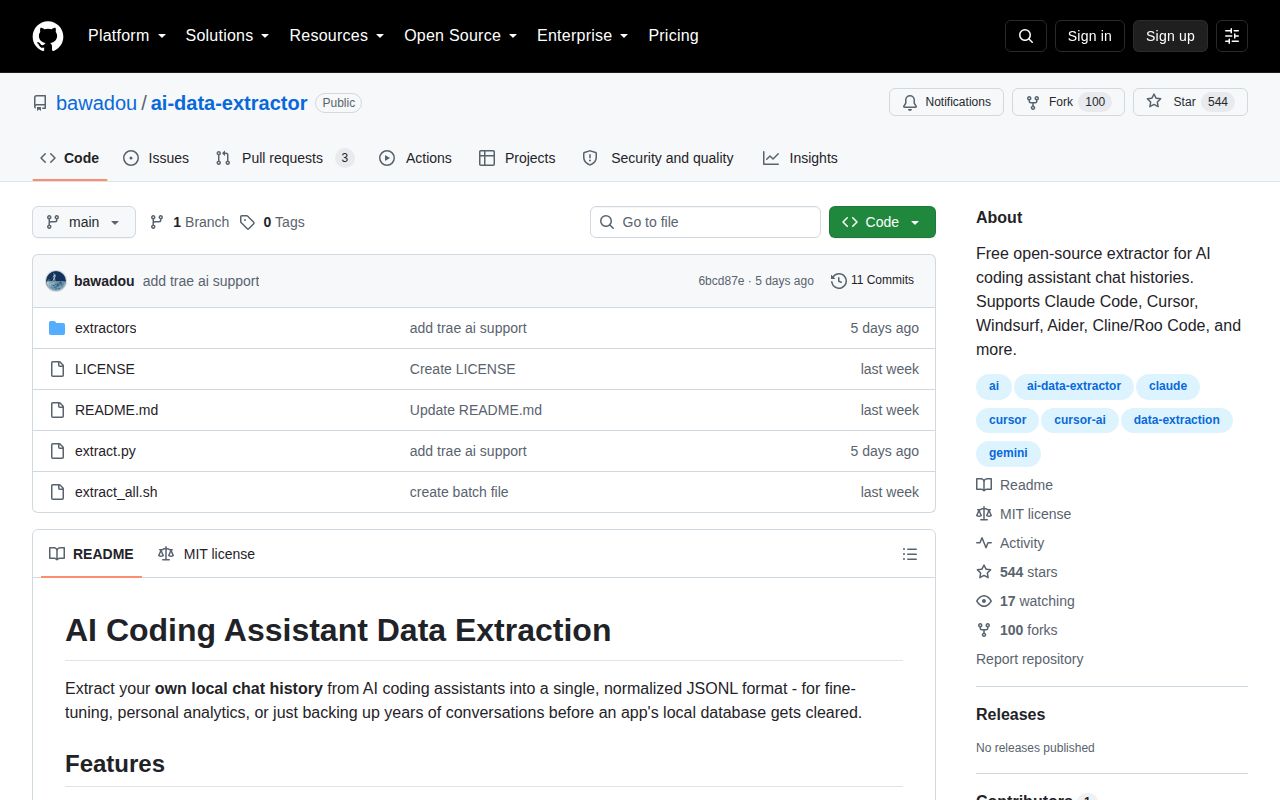
Task: Click the scale icon beside MIT license in About
Action: pos(984,514)
